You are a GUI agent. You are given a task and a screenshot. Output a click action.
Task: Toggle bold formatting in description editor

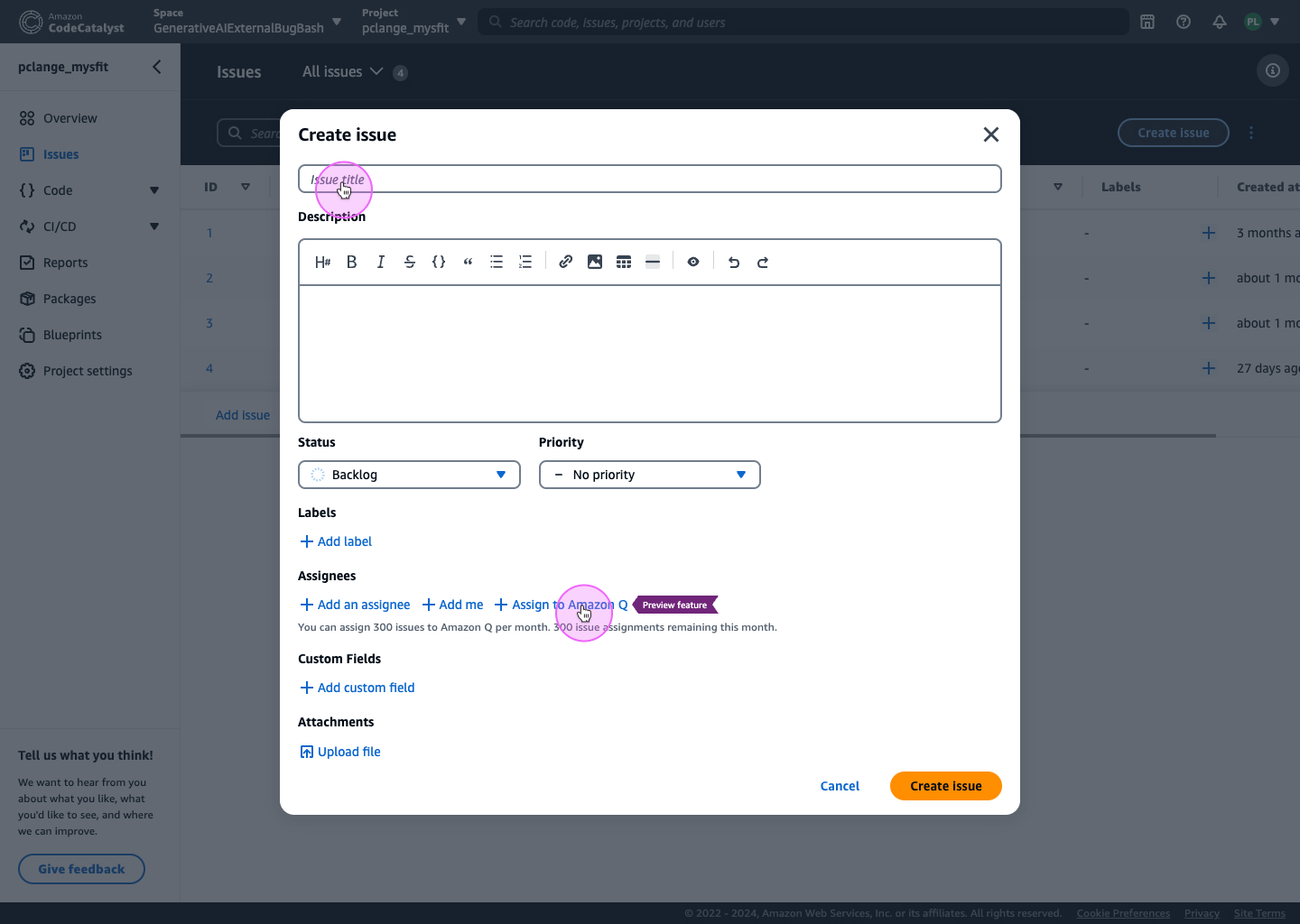point(352,262)
